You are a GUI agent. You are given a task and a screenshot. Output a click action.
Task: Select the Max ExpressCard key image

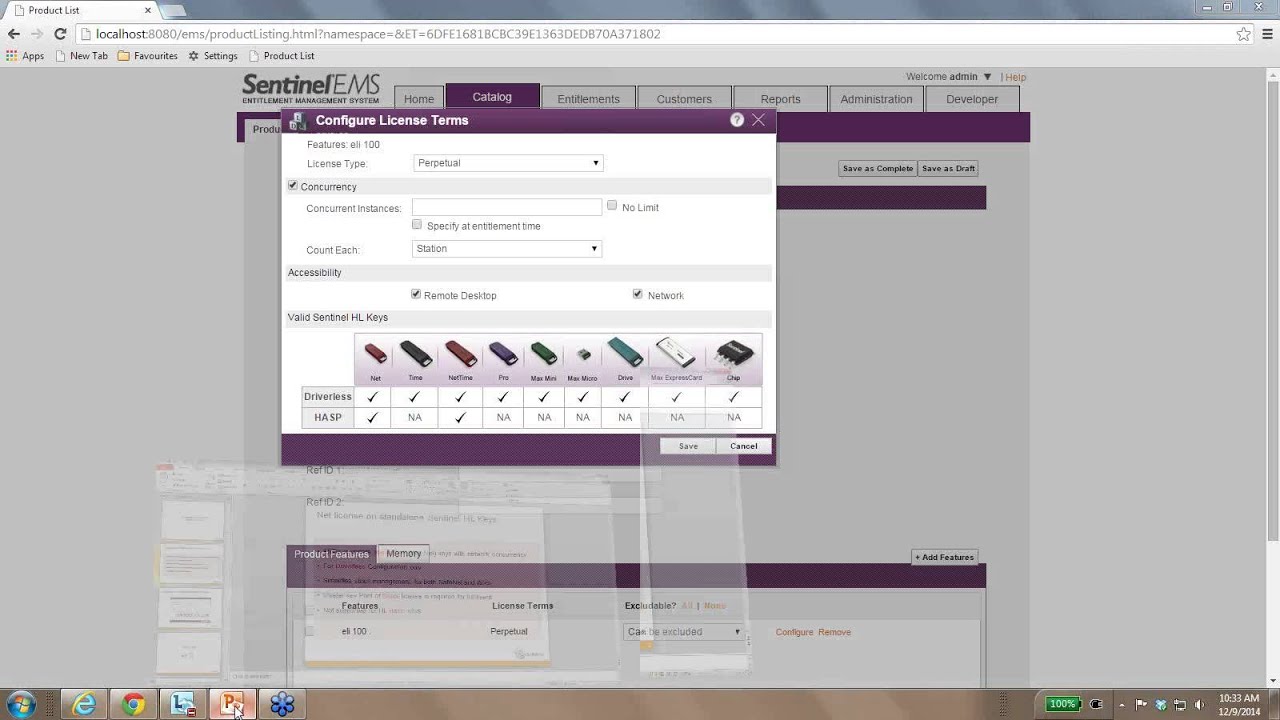coord(675,353)
